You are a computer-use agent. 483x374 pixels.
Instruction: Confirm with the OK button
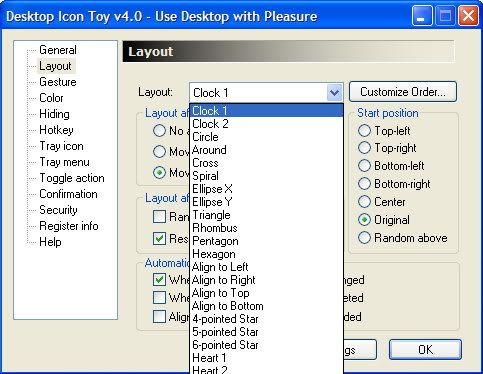click(x=425, y=349)
